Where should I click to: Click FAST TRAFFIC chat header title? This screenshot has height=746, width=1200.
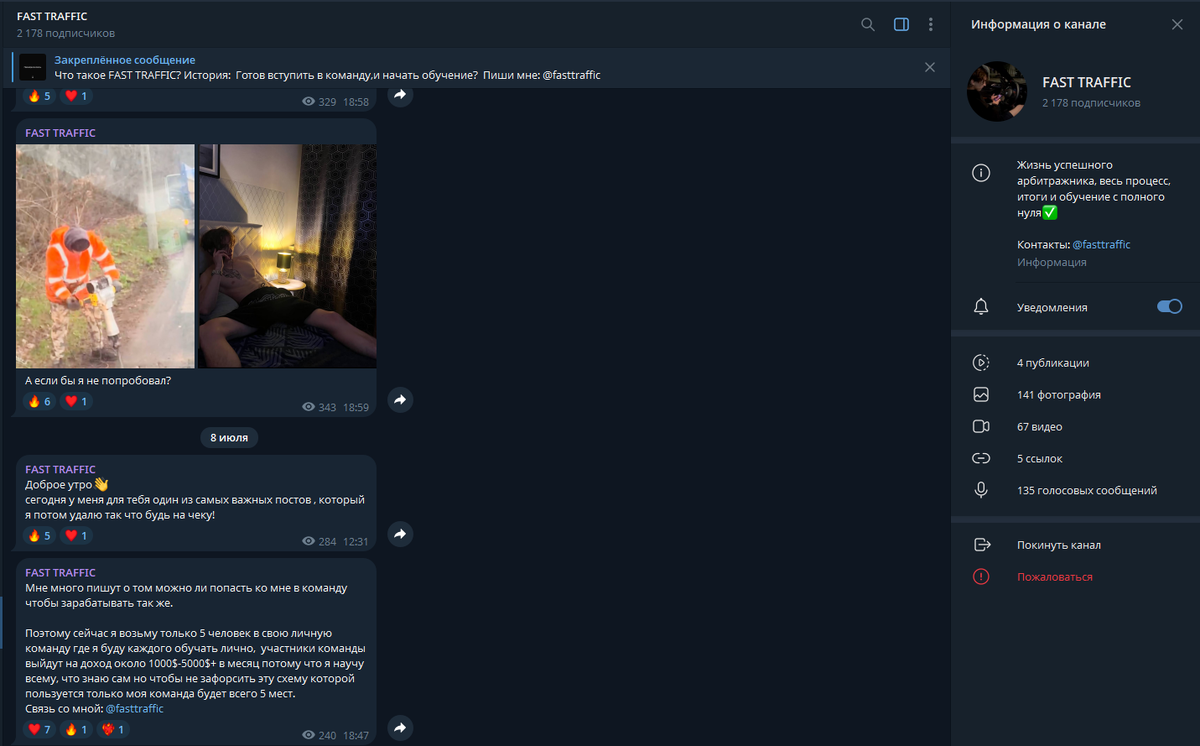(x=52, y=16)
